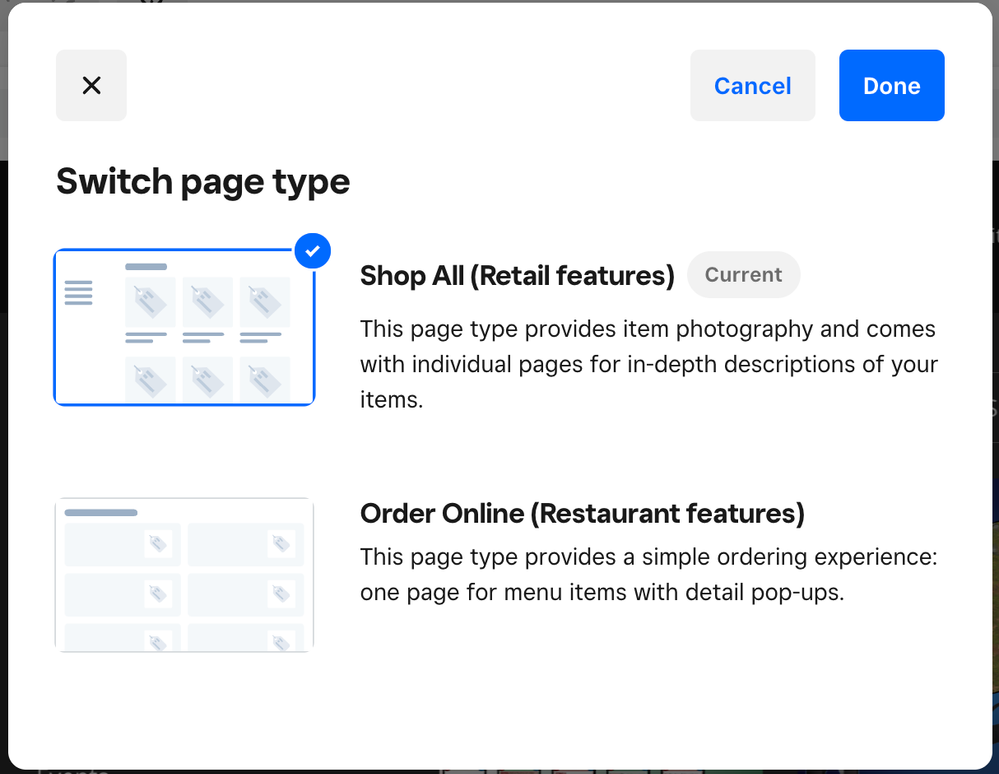The height and width of the screenshot is (774, 999).
Task: Click the Current badge
Action: pyautogui.click(x=743, y=275)
